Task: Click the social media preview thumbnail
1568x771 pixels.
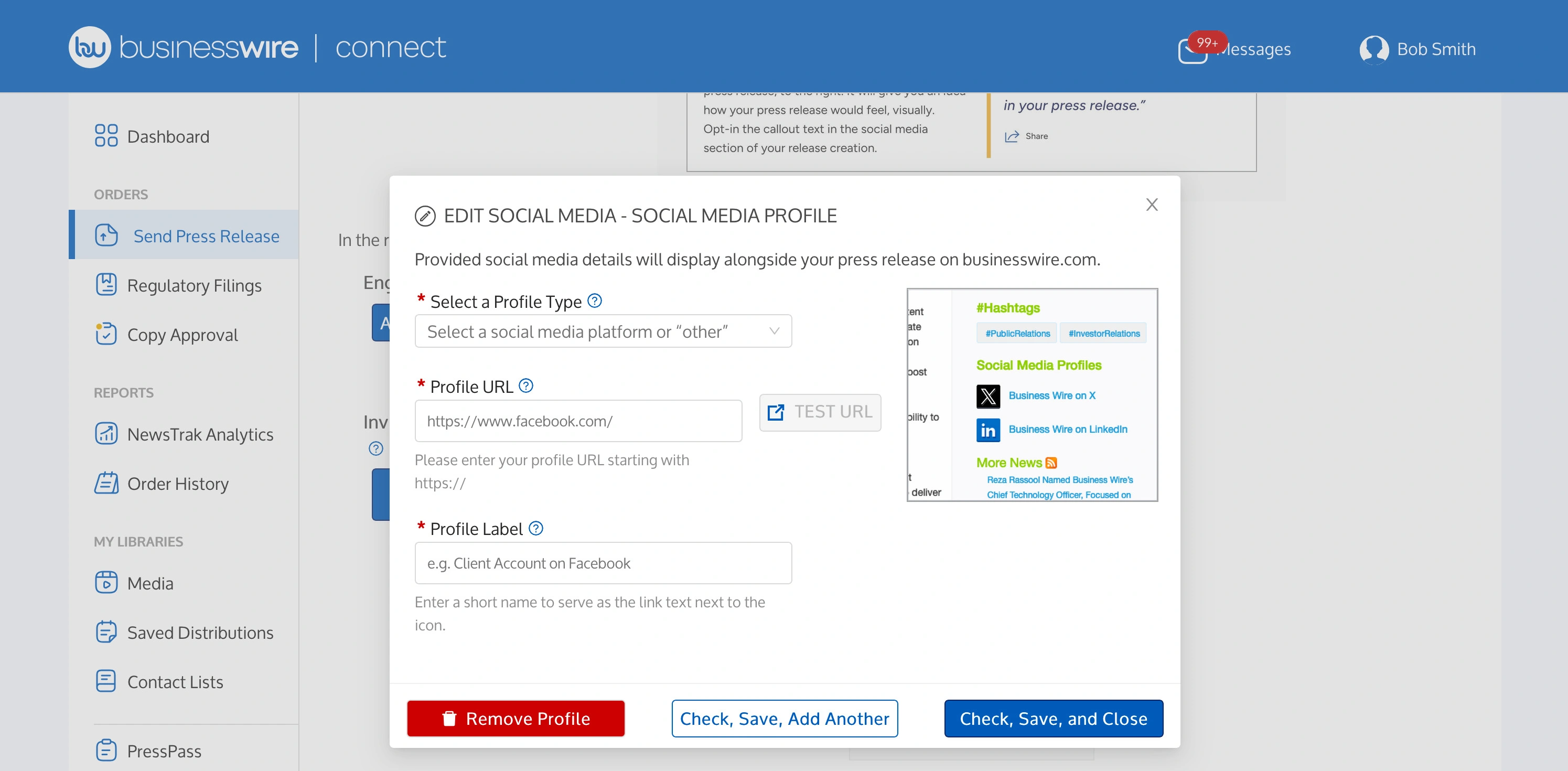Action: (1033, 394)
